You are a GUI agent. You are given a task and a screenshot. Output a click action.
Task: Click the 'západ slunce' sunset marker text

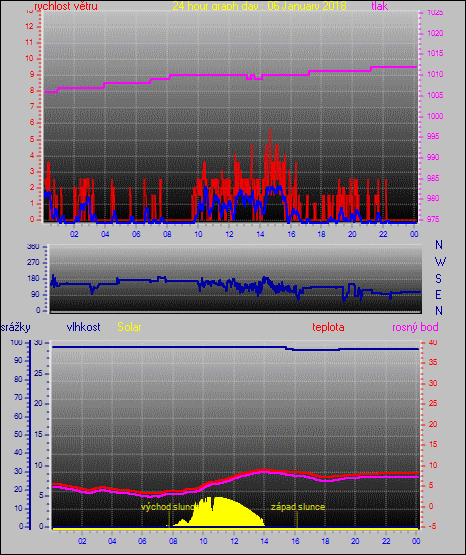tap(298, 507)
